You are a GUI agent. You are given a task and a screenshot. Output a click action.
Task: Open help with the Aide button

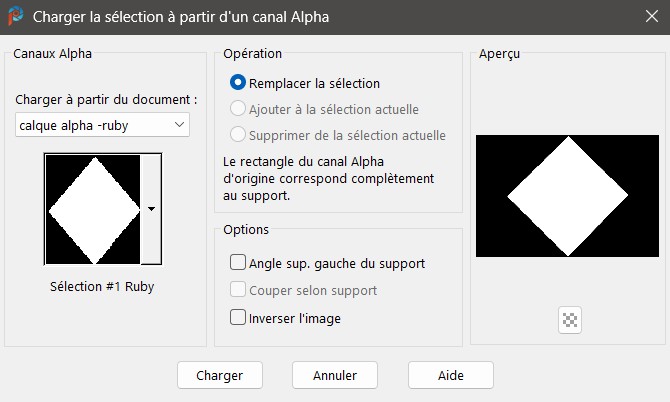(x=451, y=375)
